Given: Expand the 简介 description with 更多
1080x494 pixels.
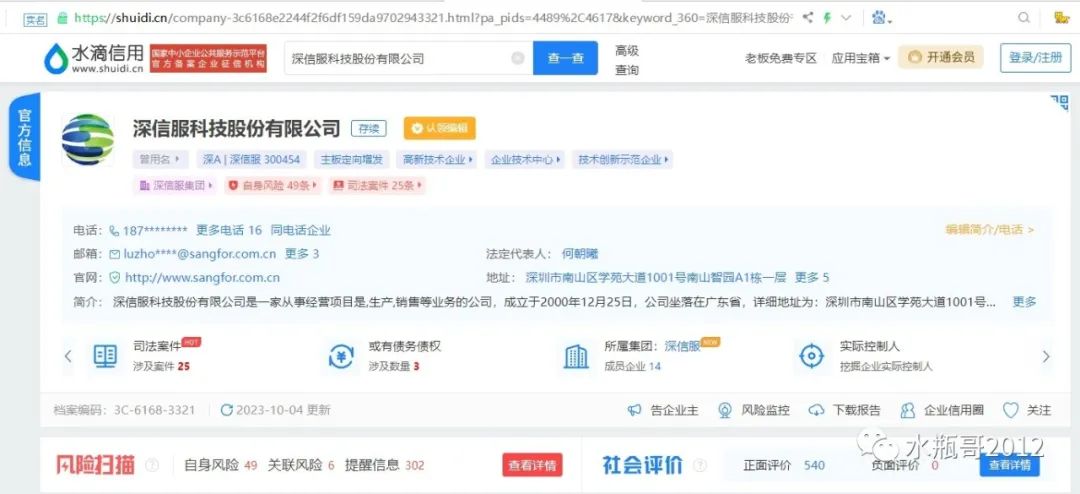Looking at the screenshot, I should (x=1024, y=302).
